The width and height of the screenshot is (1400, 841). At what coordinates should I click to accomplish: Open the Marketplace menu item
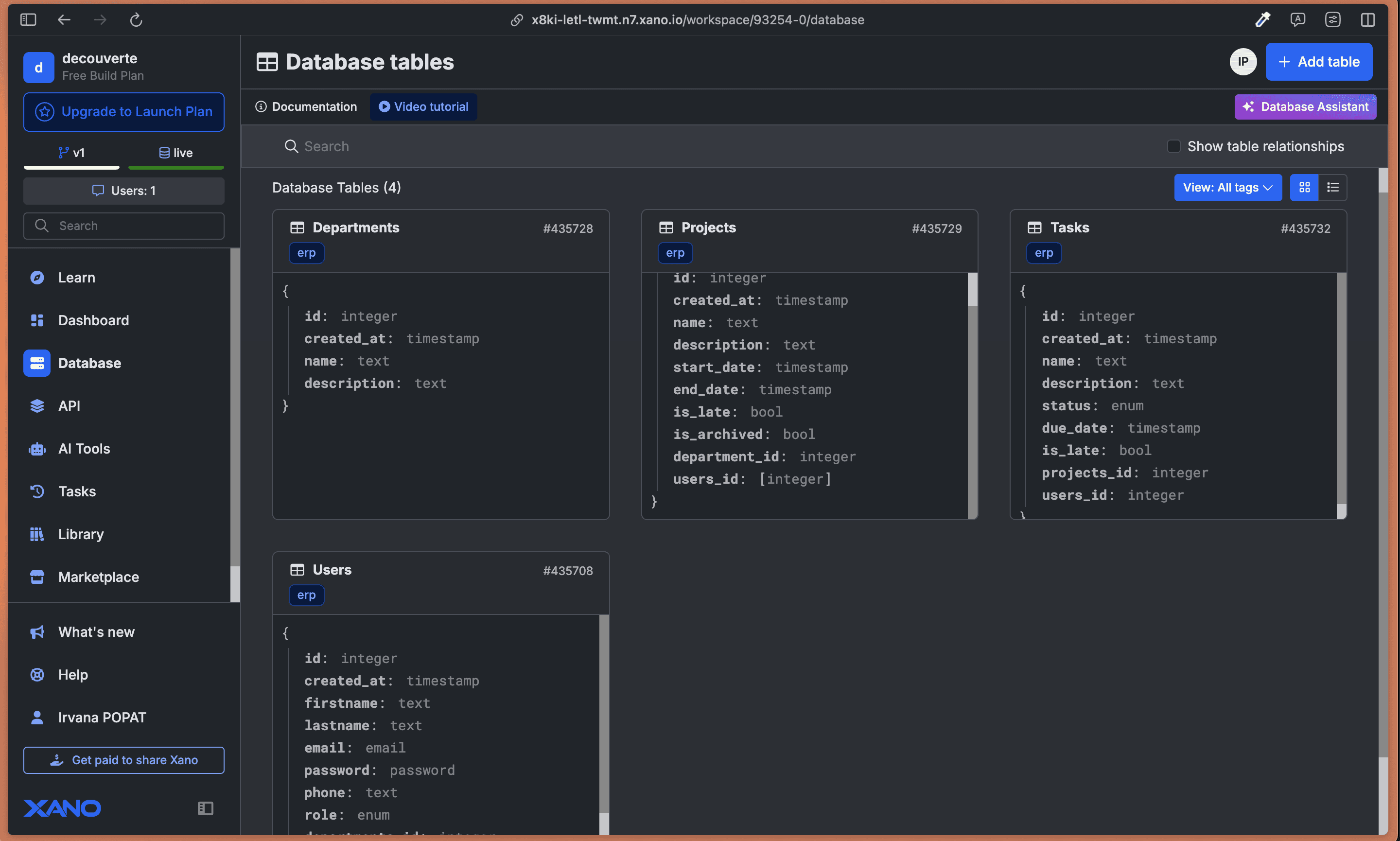[99, 577]
